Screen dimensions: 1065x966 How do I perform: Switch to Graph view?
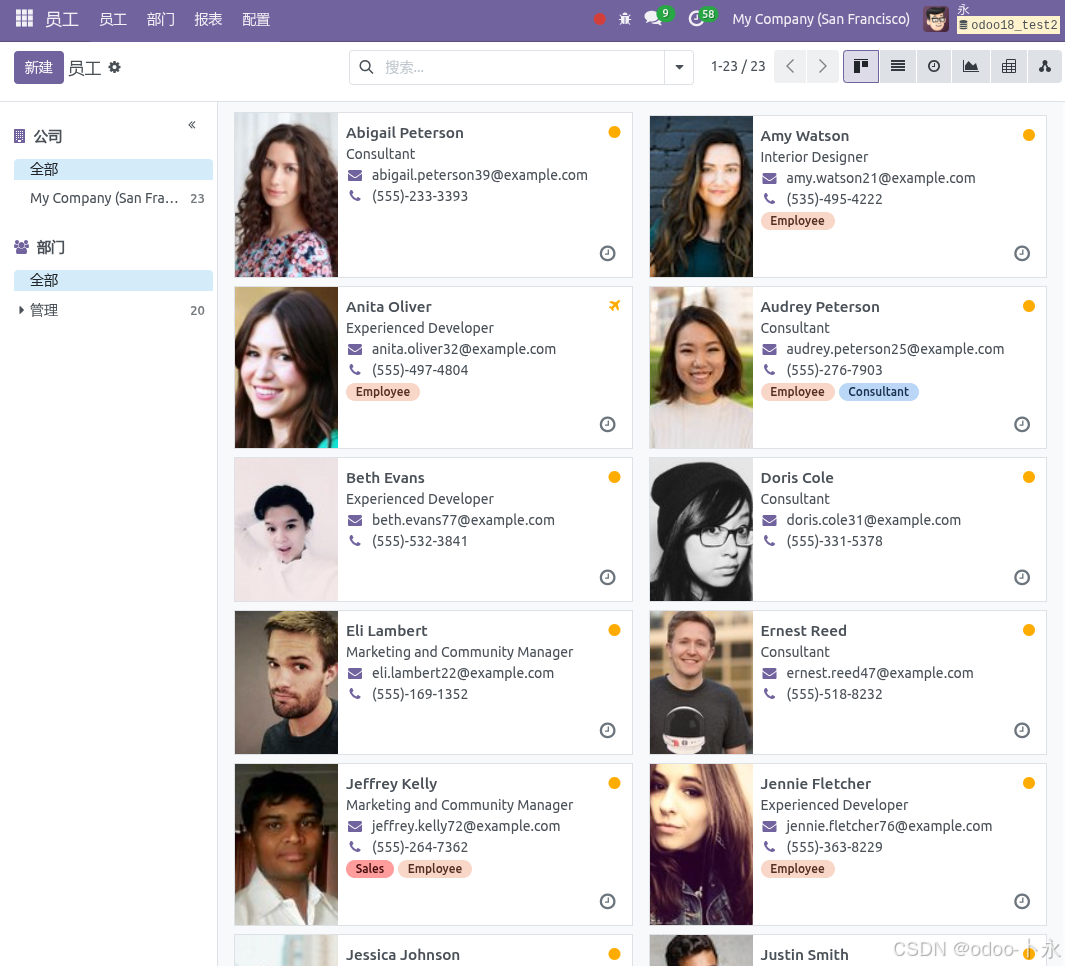click(x=971, y=67)
